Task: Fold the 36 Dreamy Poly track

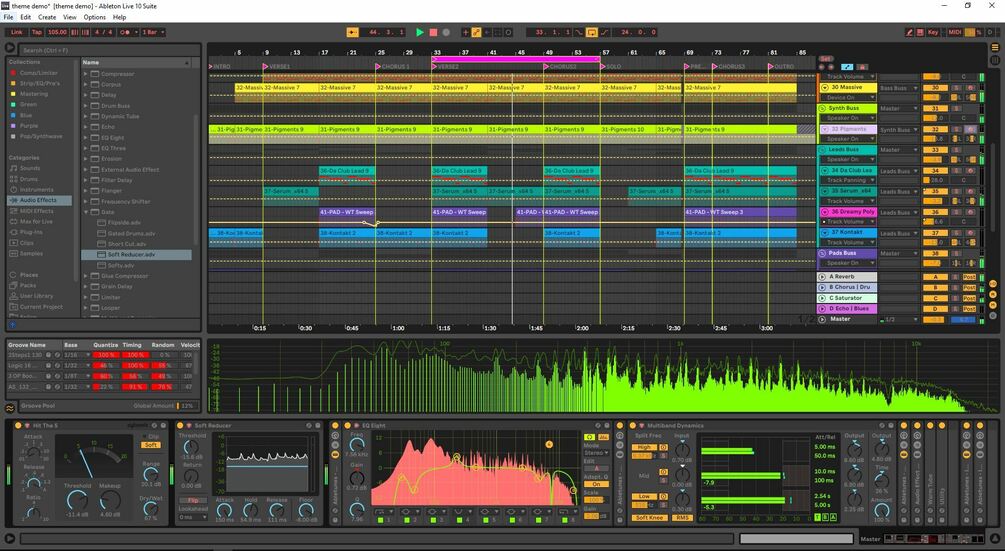Action: pos(826,211)
